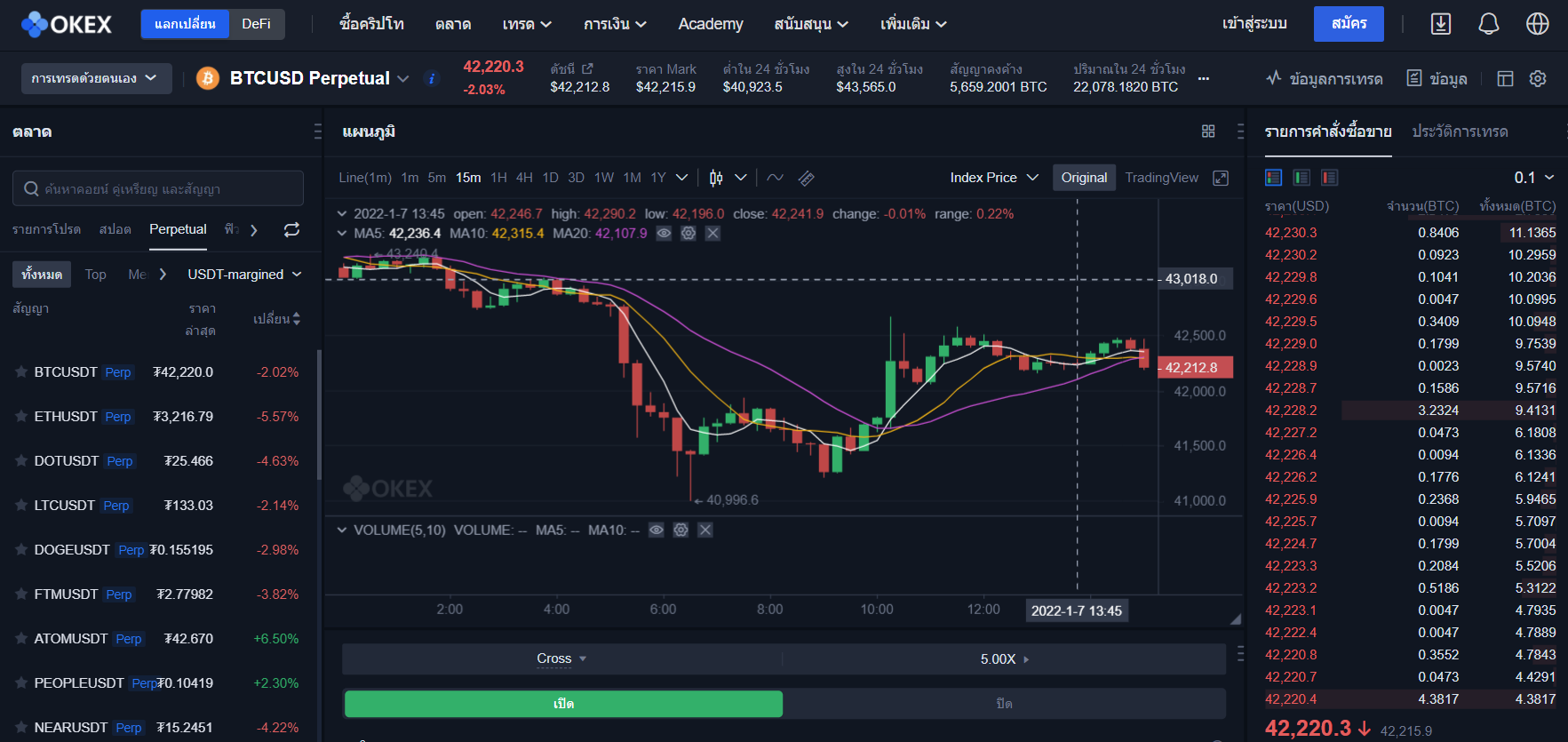1568x742 pixels.
Task: Switch to Original chart mode
Action: [x=1084, y=178]
